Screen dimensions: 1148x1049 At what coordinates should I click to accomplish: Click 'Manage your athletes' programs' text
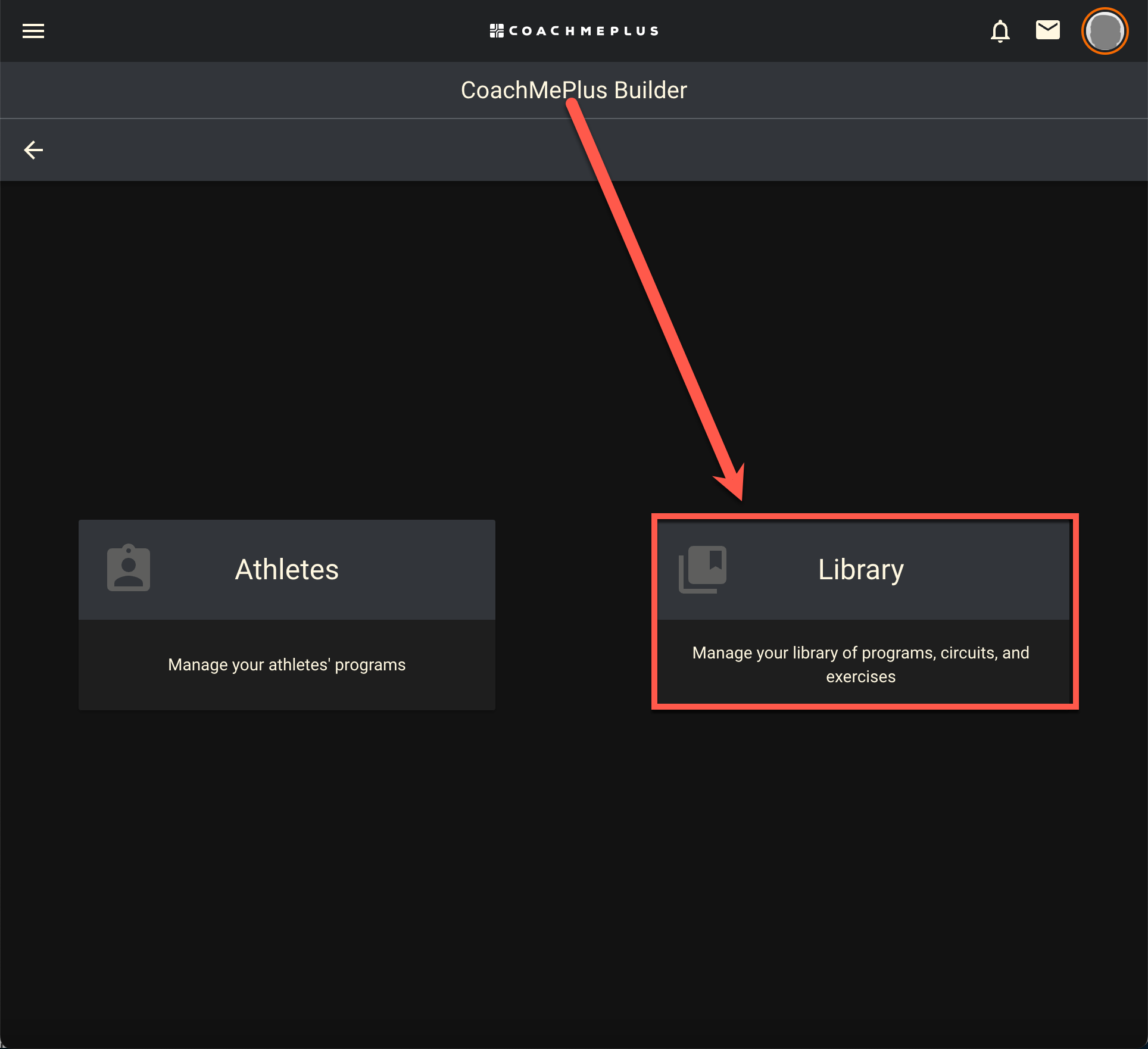(287, 664)
